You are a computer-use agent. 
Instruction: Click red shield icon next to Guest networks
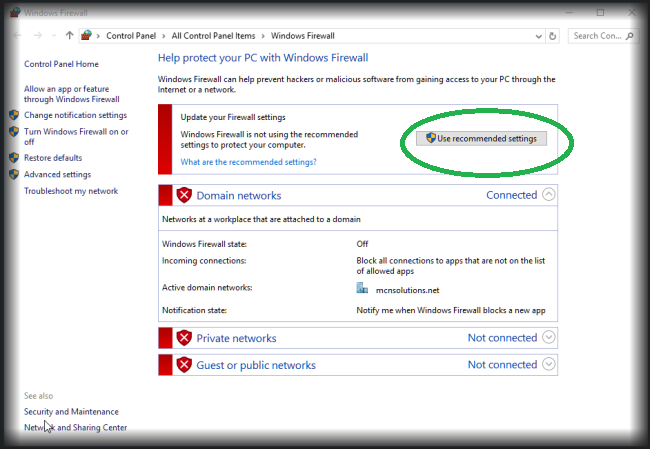pos(184,365)
